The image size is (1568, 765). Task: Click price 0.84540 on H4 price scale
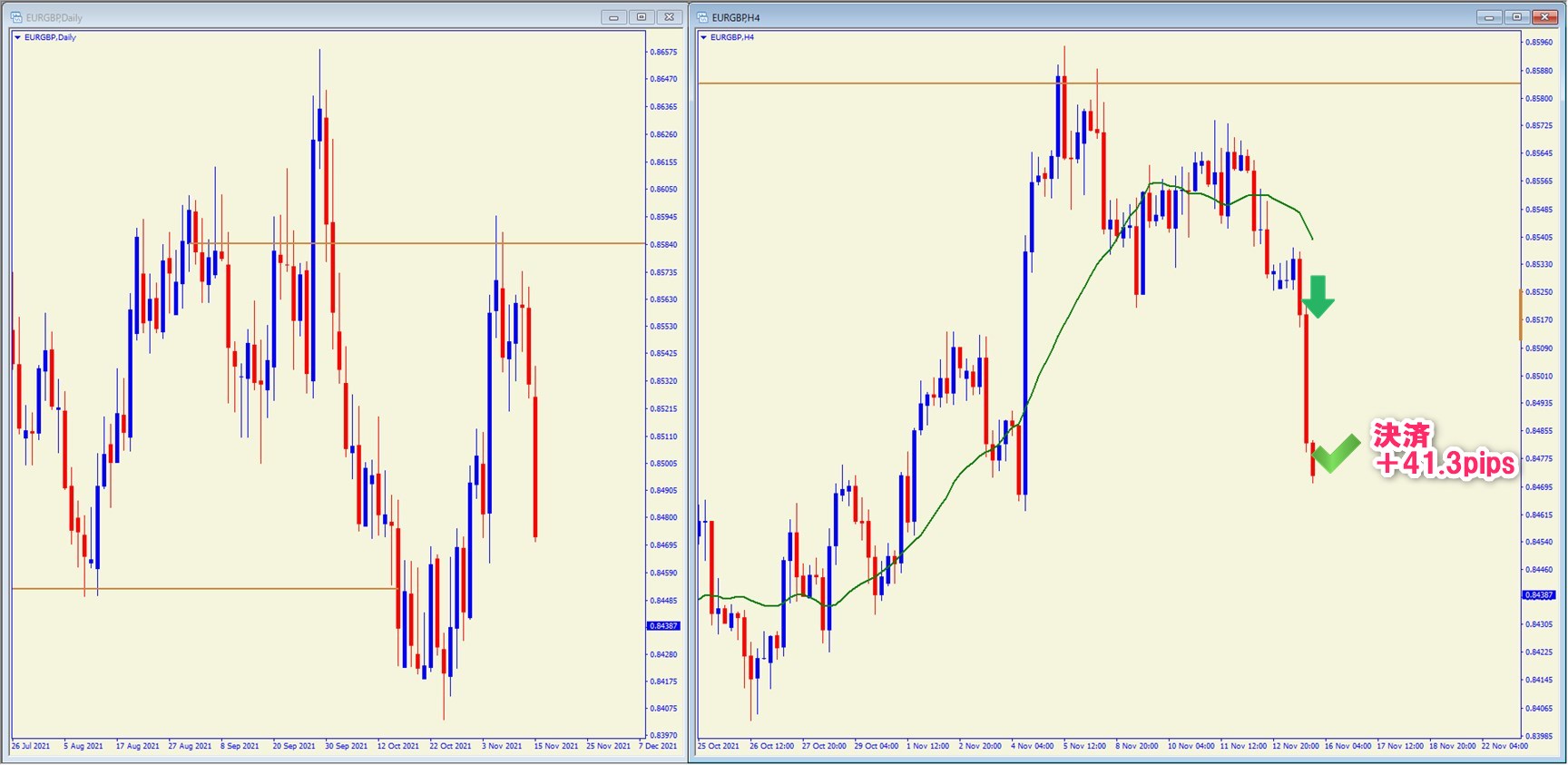1540,543
